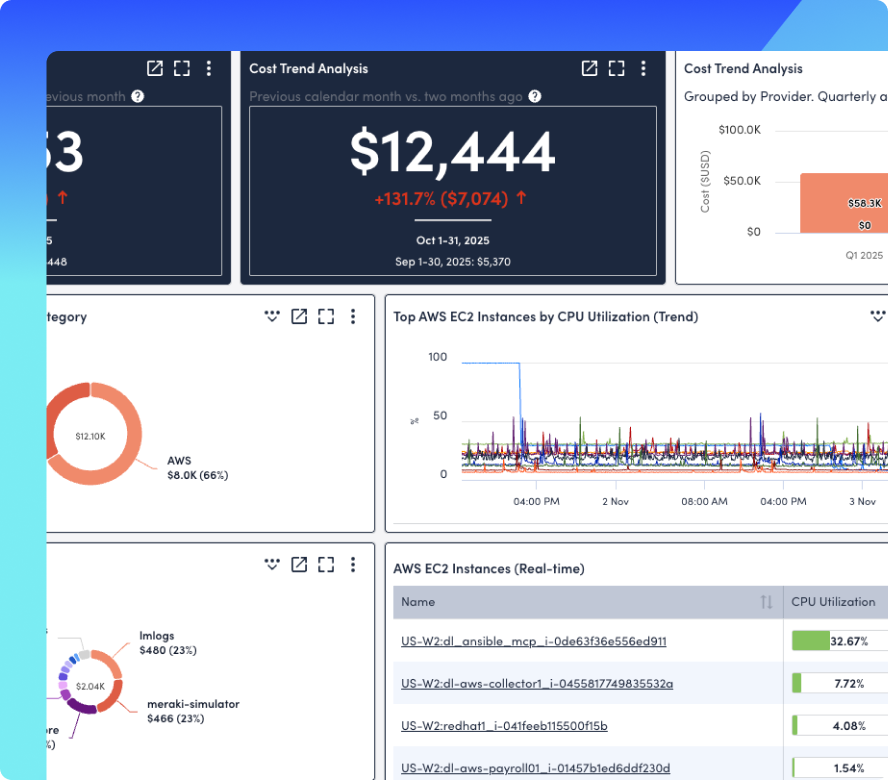Sort table by Name column sort icon
The image size is (888, 780).
[x=766, y=602]
